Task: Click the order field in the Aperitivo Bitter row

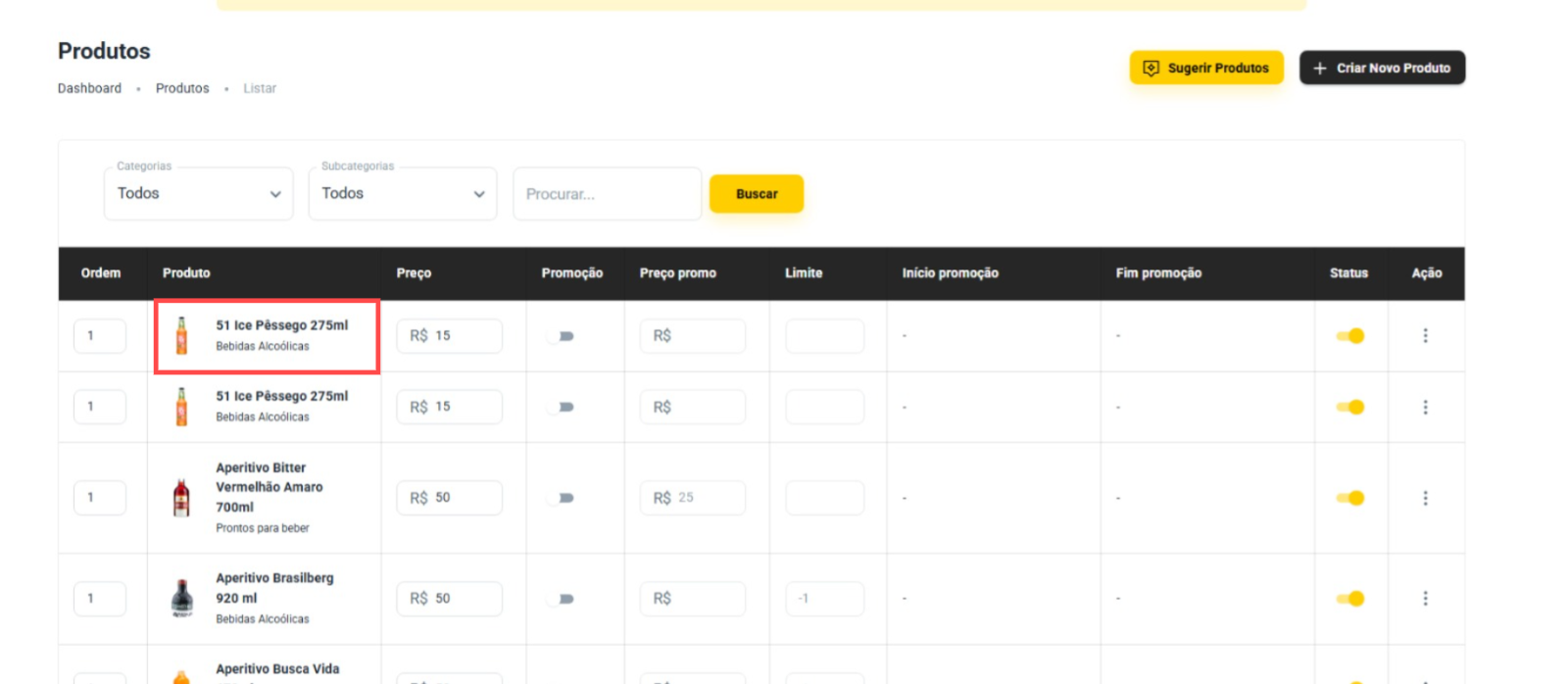Action: (x=100, y=498)
